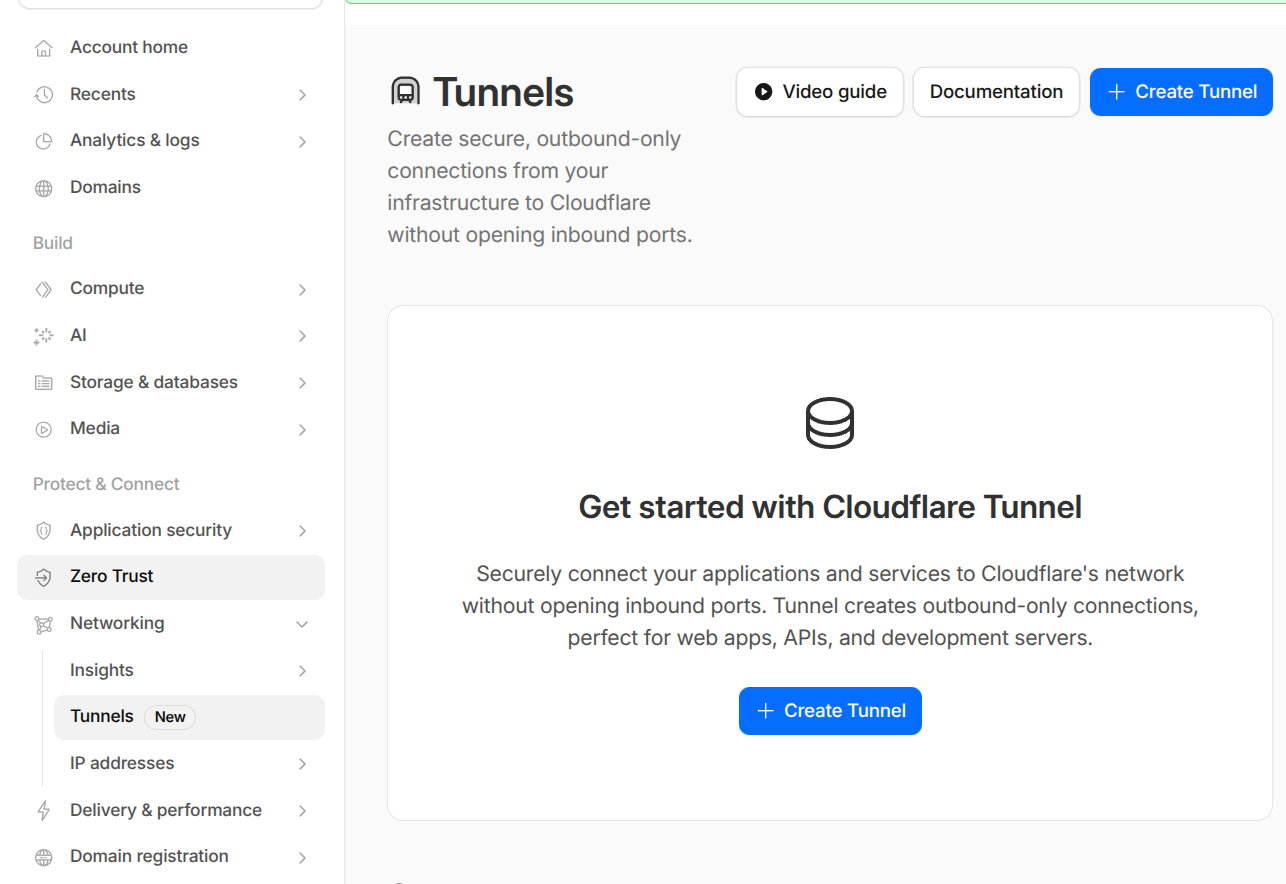This screenshot has width=1286, height=884.
Task: Select the Account home house icon
Action: click(x=44, y=47)
